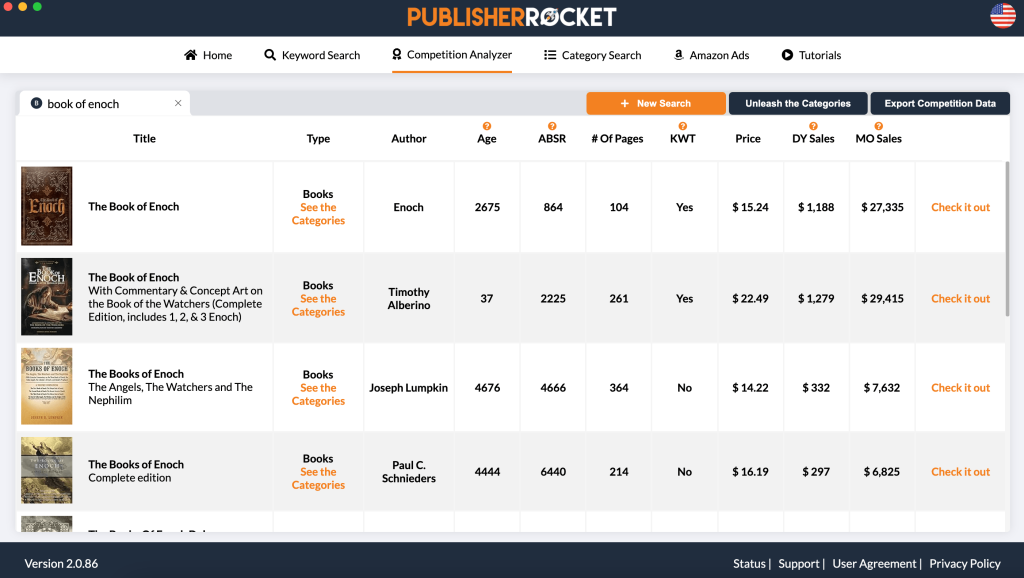Viewport: 1024px width, 578px height.
Task: Click the ABSR value 4666
Action: coord(553,387)
